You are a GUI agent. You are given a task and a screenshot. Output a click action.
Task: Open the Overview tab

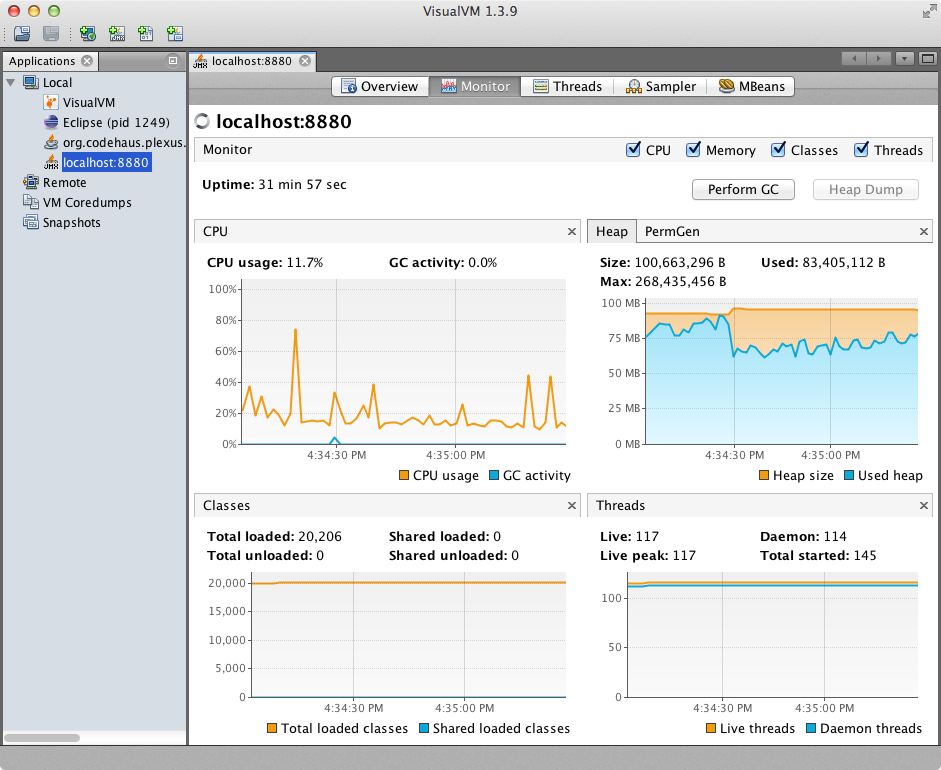(x=380, y=86)
